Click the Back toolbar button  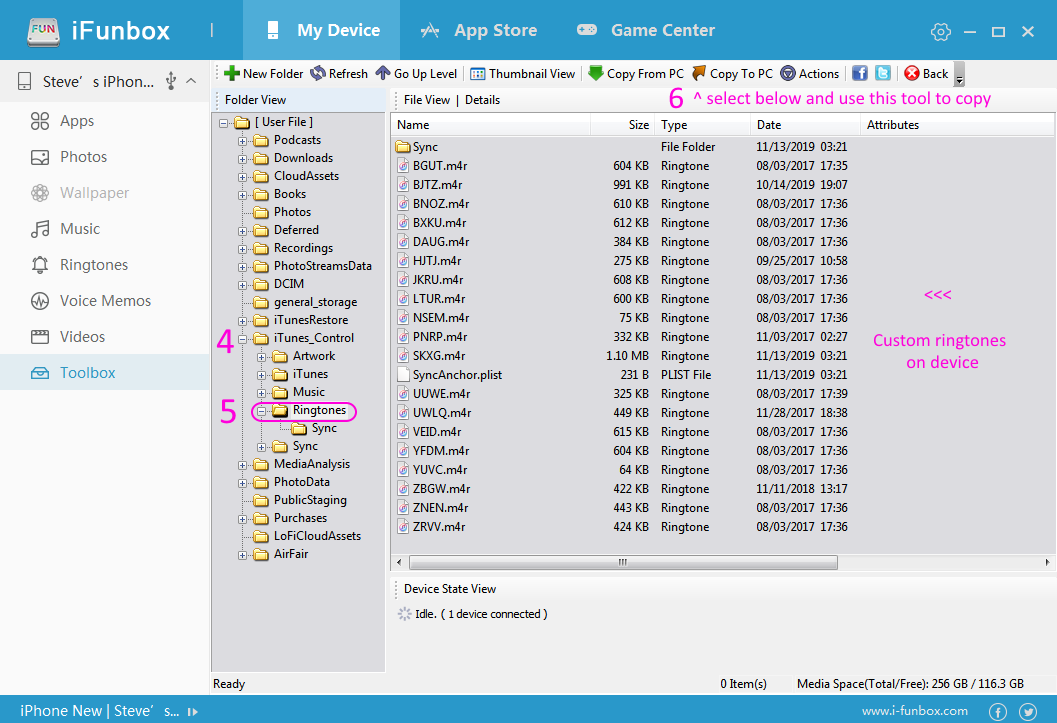926,73
